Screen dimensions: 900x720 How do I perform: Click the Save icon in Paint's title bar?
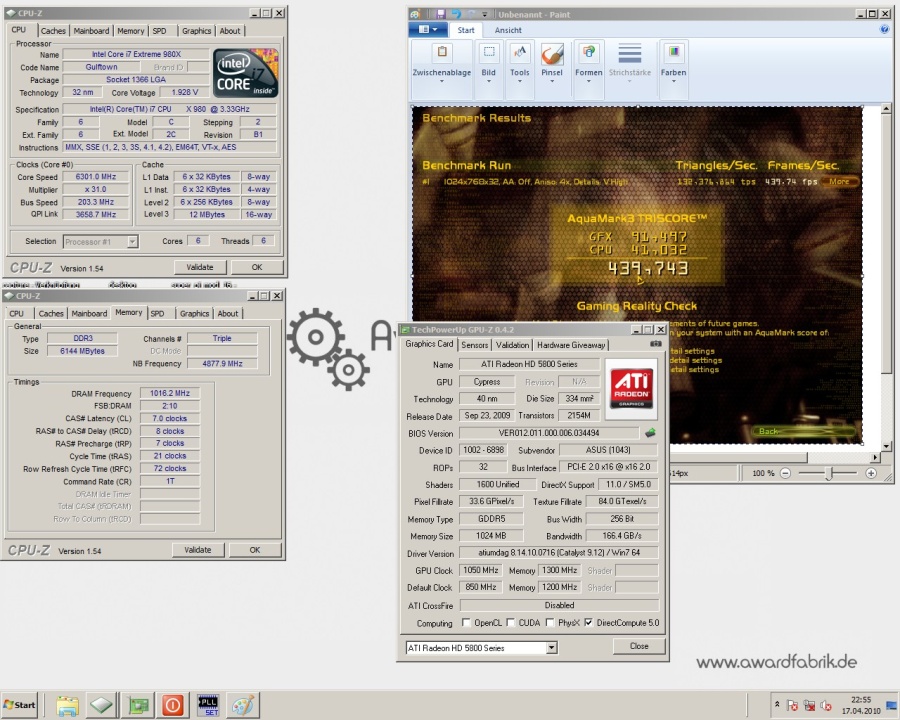click(441, 14)
